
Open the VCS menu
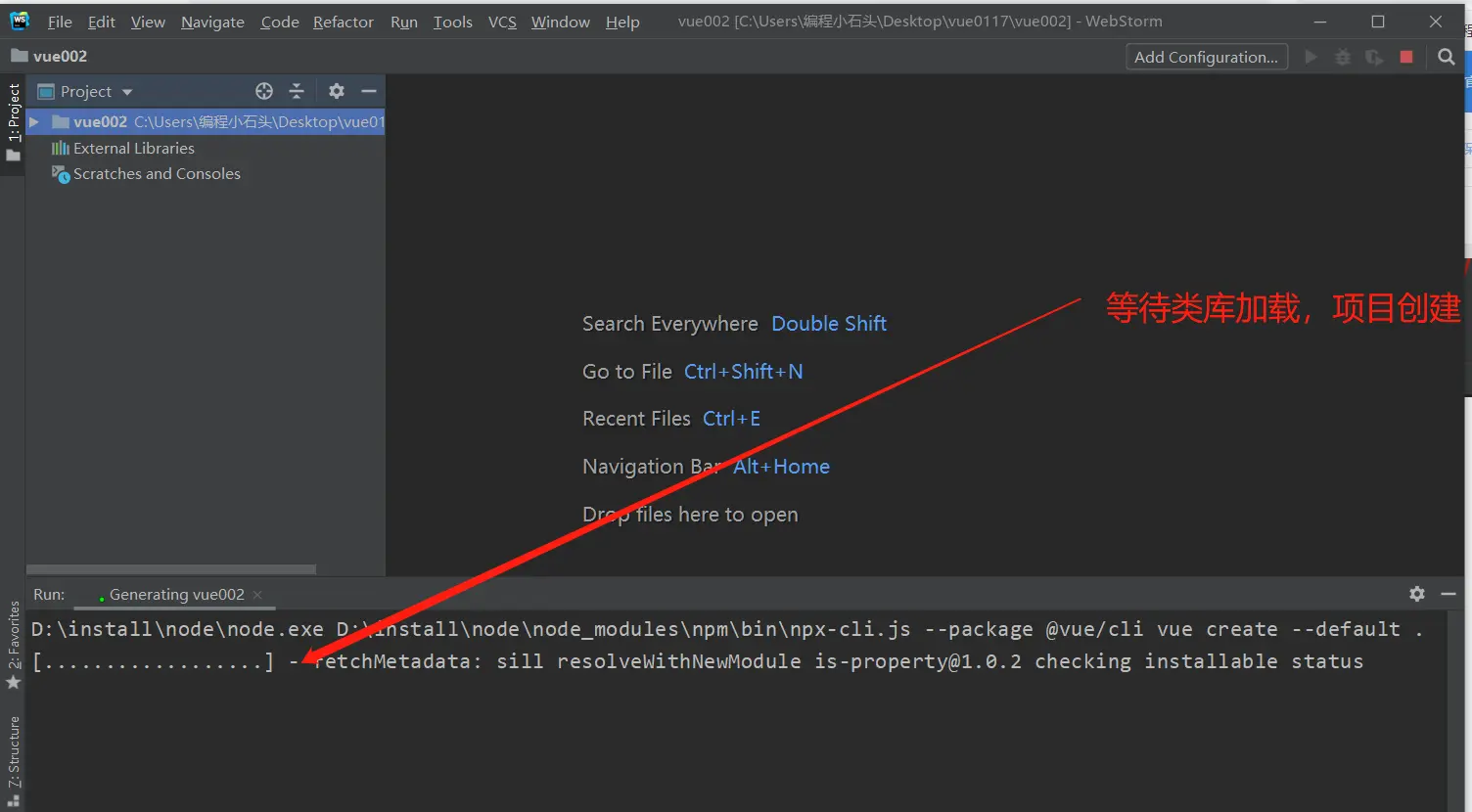(x=502, y=22)
